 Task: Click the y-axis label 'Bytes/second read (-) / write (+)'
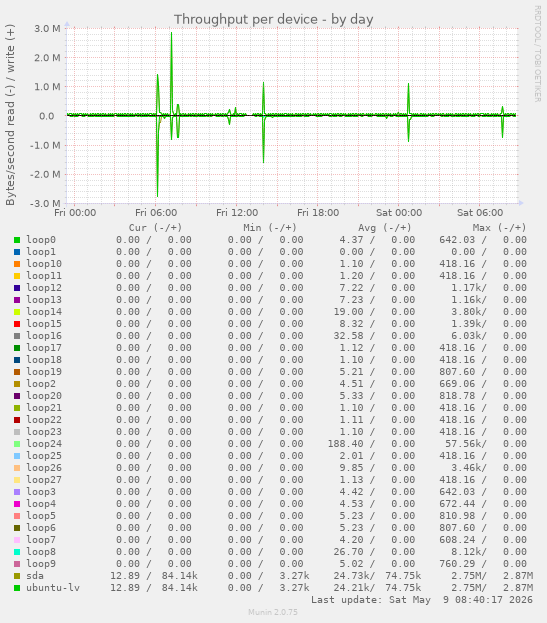pyautogui.click(x=10, y=115)
